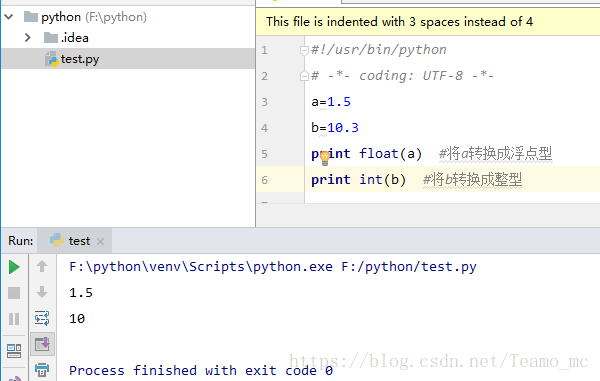Close the test Run tab
The image size is (600, 381).
coord(100,241)
